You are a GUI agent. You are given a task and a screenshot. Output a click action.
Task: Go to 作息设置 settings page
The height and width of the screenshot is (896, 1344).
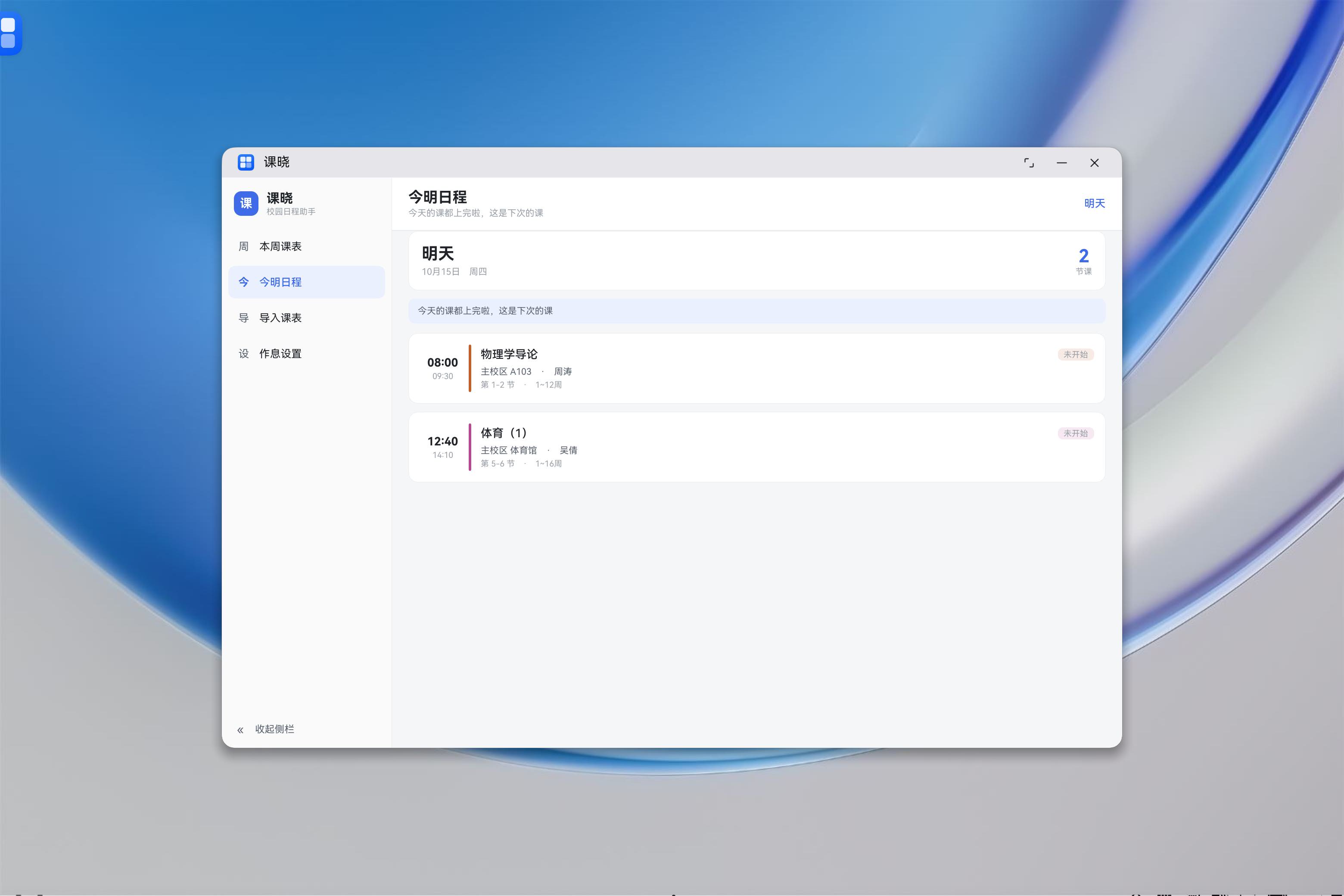[306, 354]
